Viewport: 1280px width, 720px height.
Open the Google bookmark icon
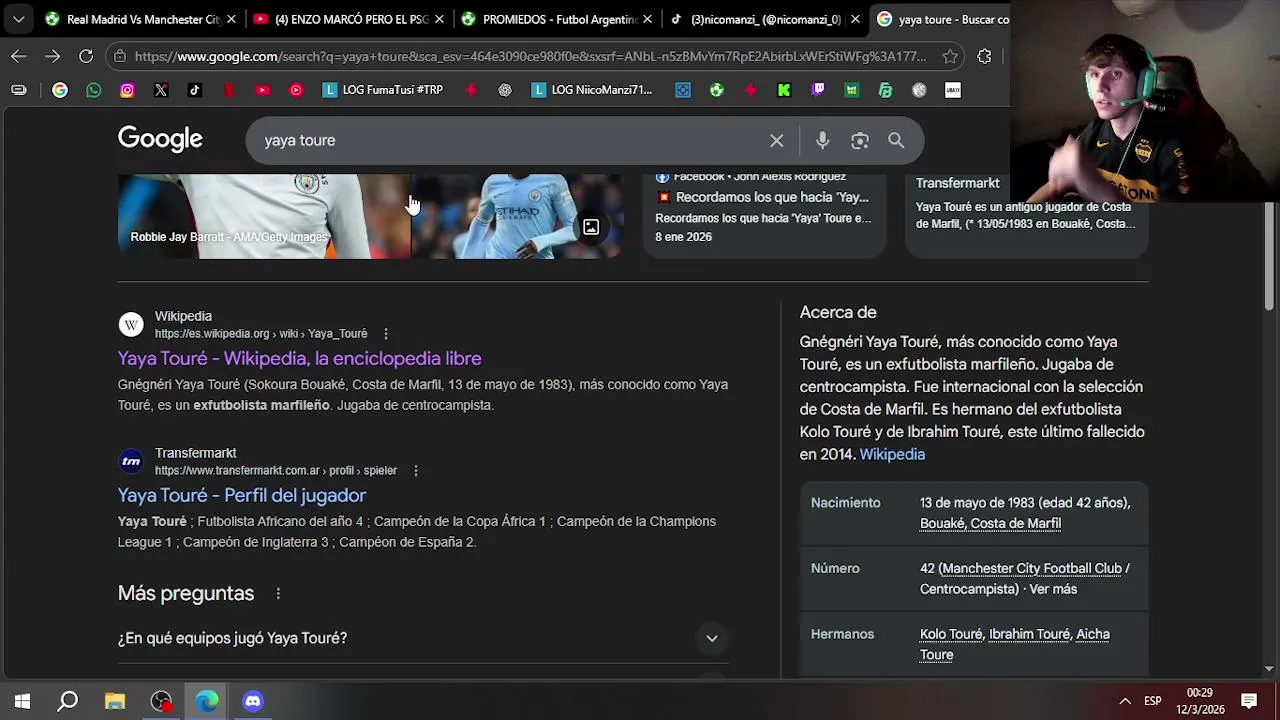60,90
